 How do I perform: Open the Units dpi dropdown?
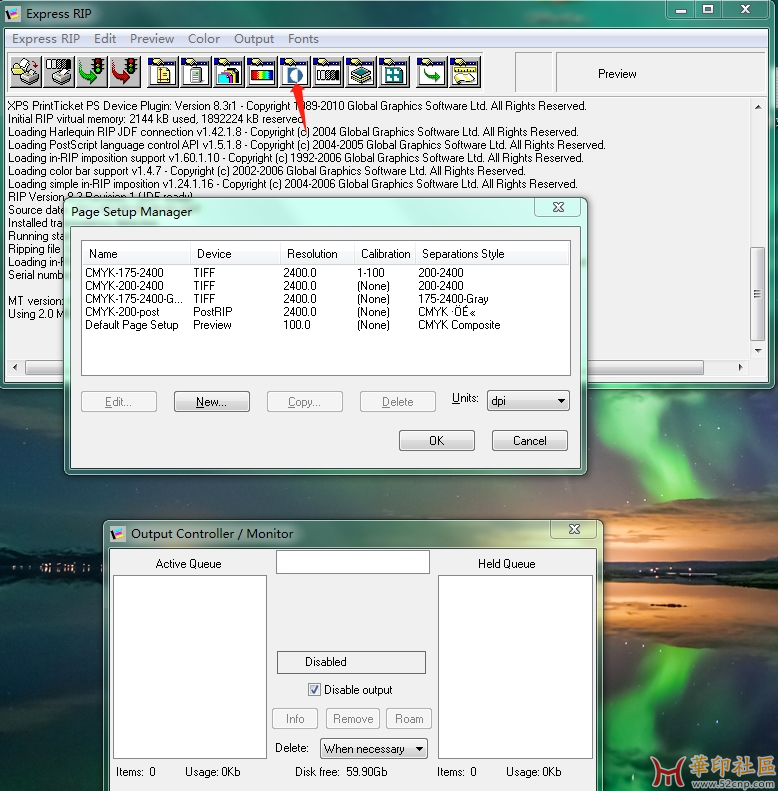point(528,401)
